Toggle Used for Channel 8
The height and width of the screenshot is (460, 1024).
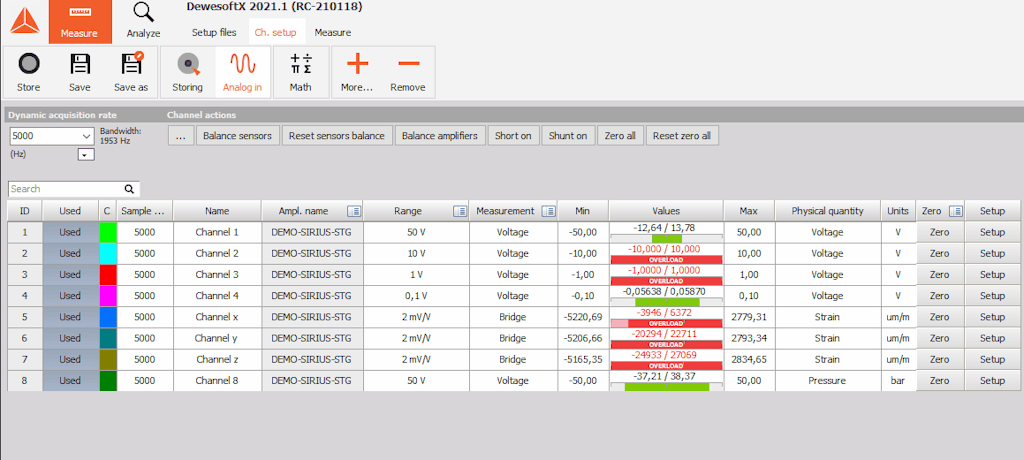(x=70, y=380)
